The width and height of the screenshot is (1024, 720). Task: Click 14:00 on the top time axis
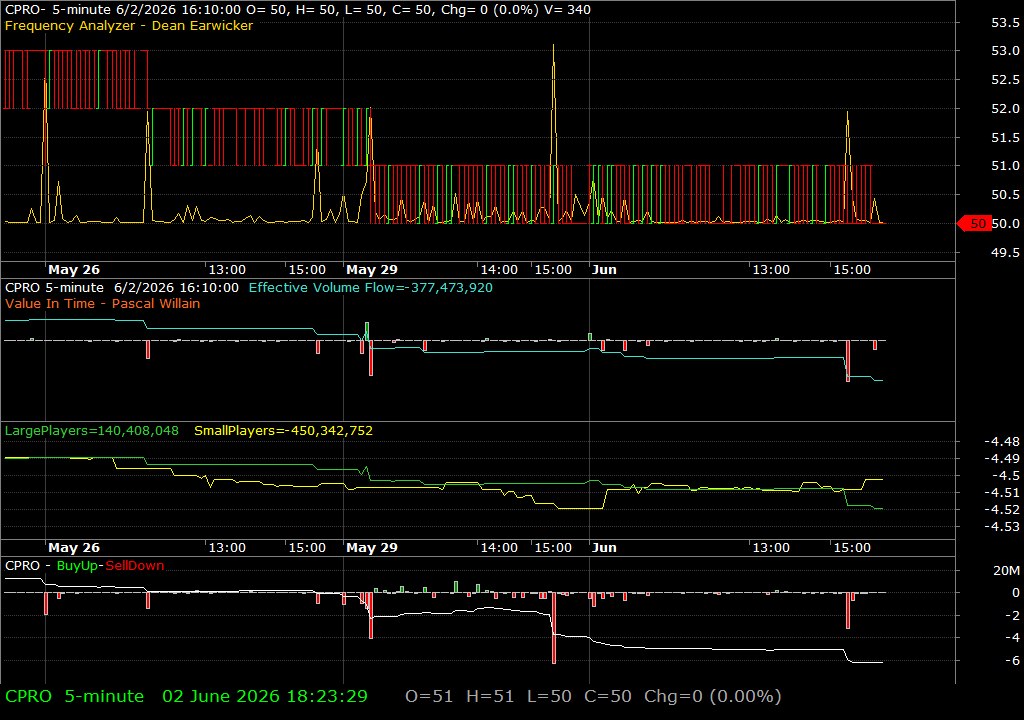coord(499,270)
